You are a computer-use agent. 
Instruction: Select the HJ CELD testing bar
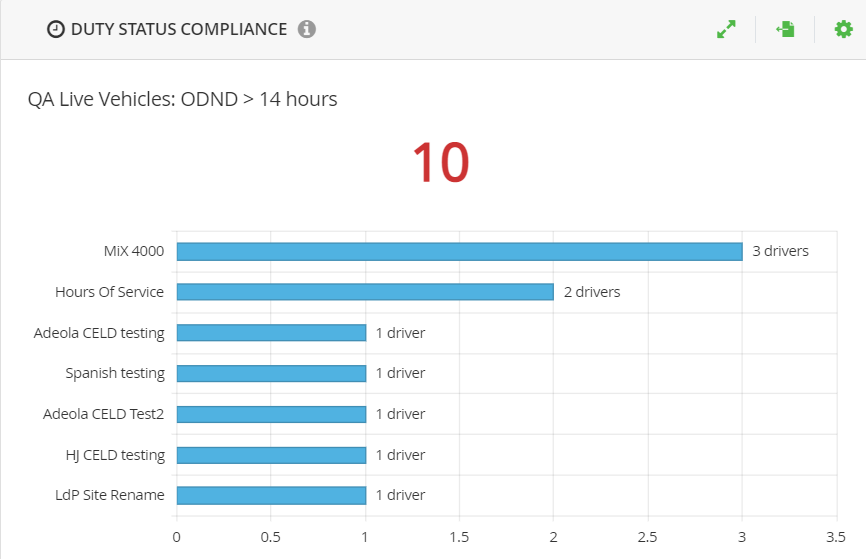[271, 455]
